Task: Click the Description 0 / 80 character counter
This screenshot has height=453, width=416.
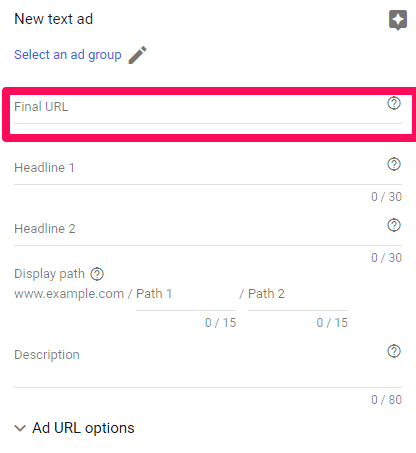Action: pos(387,400)
